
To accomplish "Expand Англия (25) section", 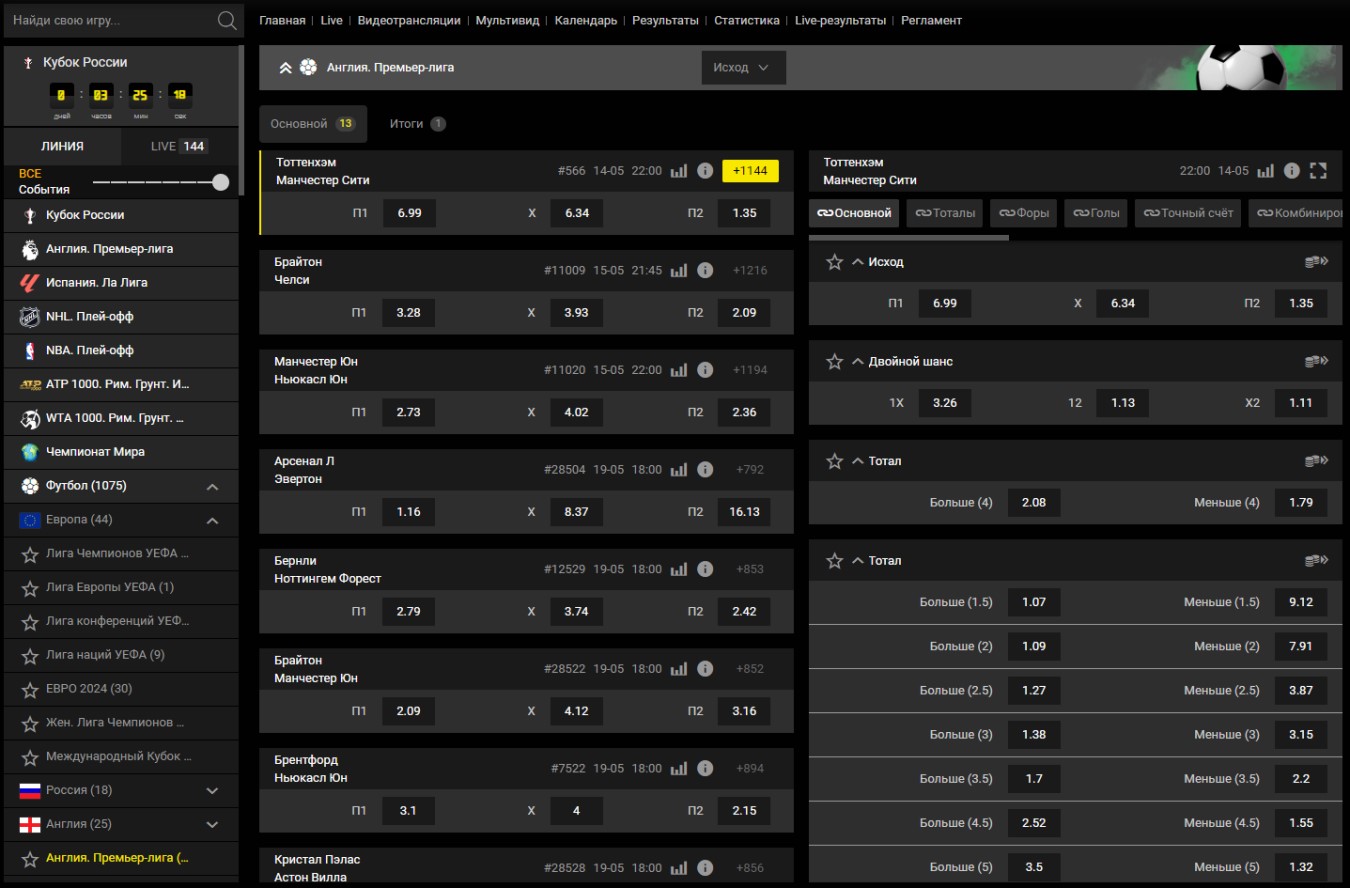I will point(213,824).
